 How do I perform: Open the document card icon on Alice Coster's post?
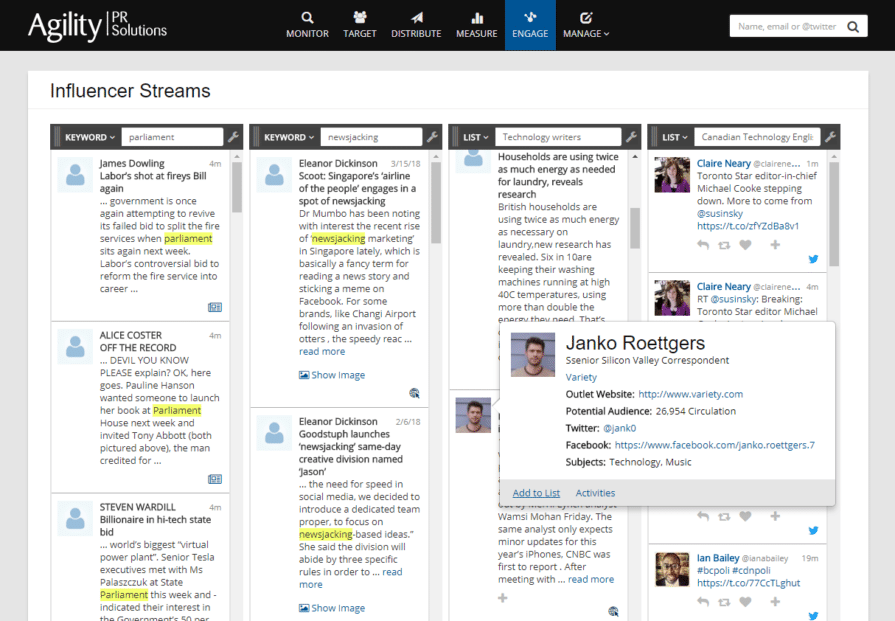(215, 480)
